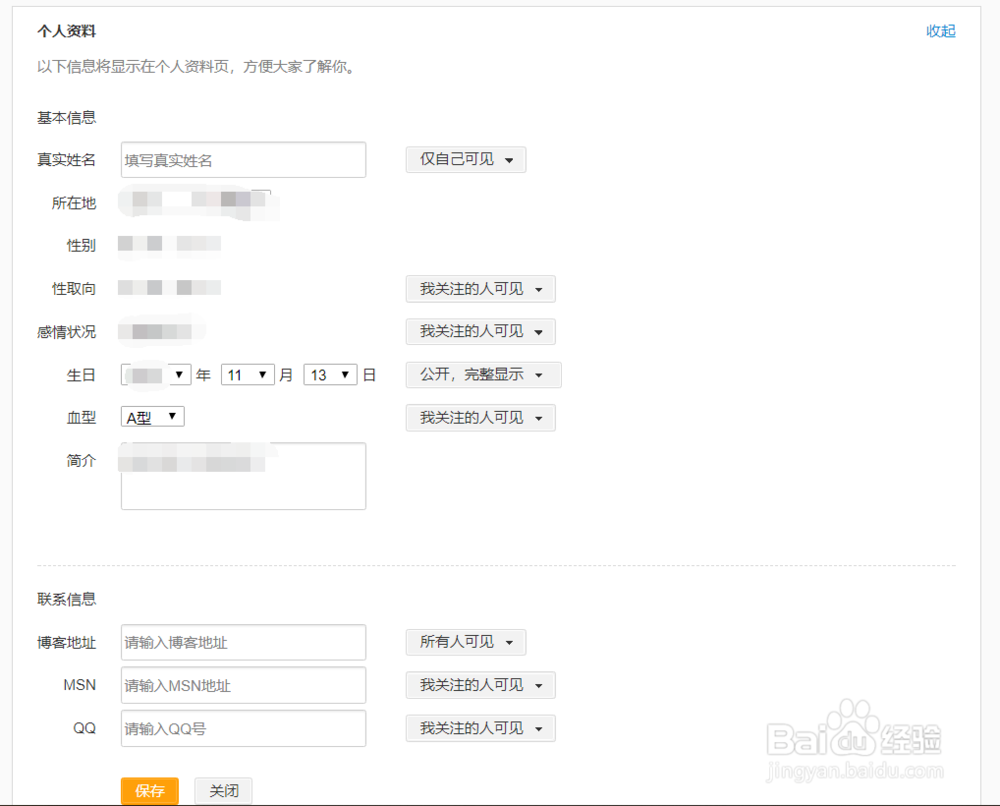Click the QQ number input field

[243, 728]
